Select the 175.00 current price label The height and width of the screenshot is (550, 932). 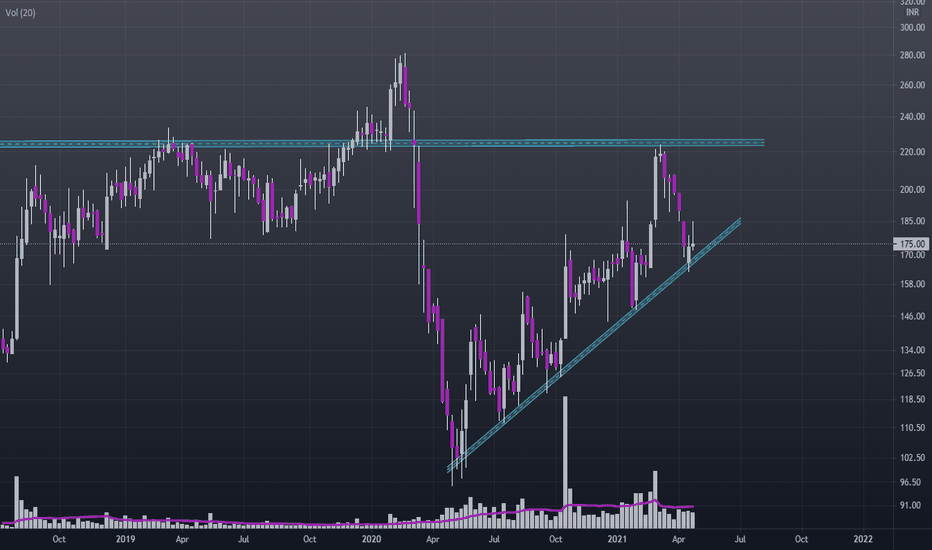coord(911,244)
